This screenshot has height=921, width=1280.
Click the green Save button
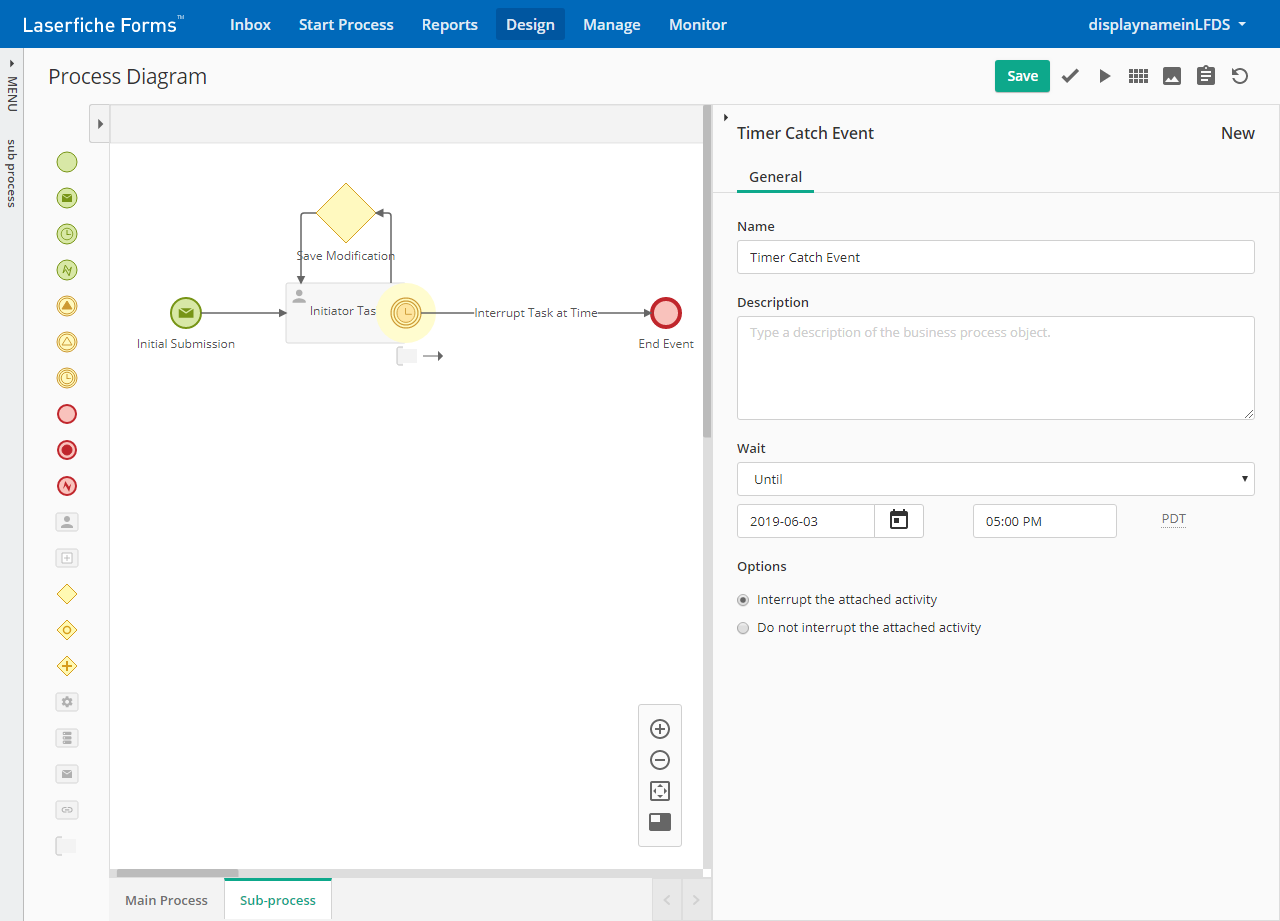tap(1022, 76)
